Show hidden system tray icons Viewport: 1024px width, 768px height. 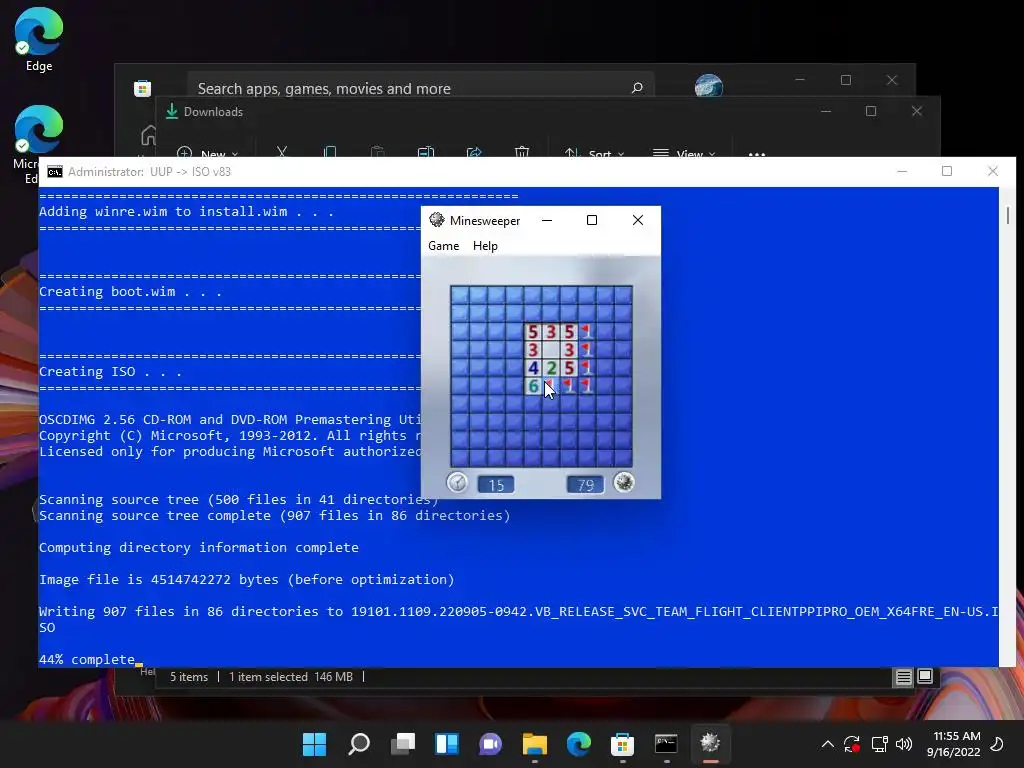pyautogui.click(x=827, y=744)
